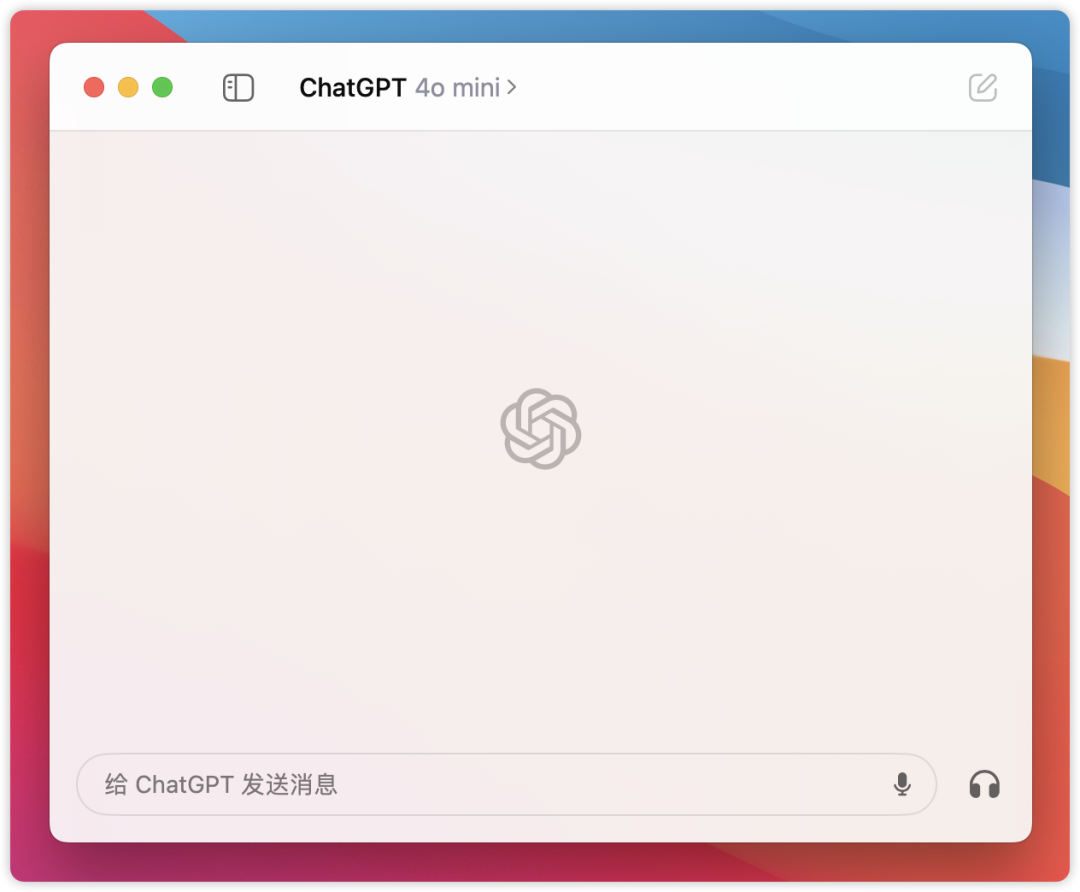Open voice mode with headphones icon

click(984, 785)
